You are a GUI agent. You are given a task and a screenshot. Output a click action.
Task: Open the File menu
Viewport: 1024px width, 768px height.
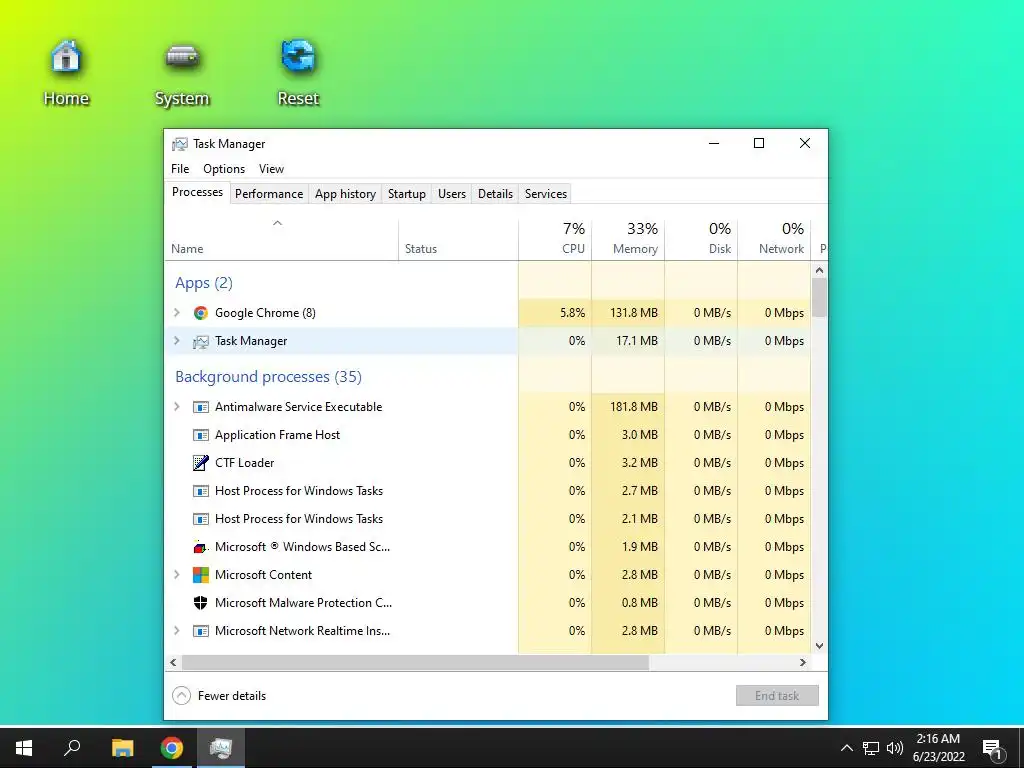[180, 169]
